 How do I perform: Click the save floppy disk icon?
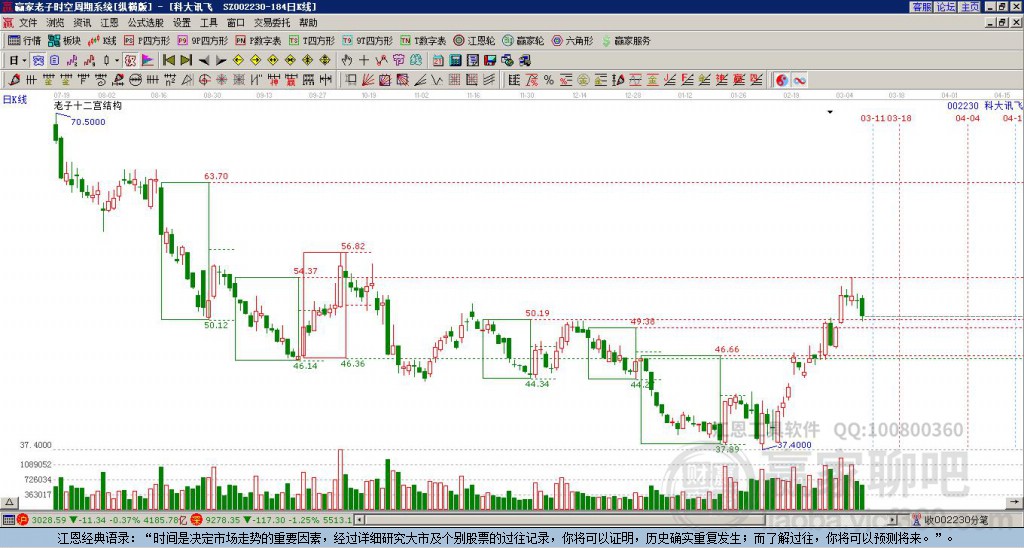[490, 61]
